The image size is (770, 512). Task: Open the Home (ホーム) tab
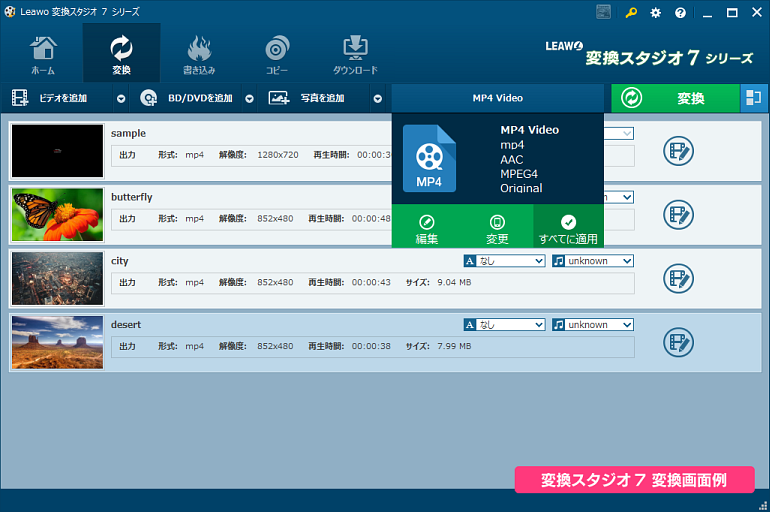coord(43,55)
